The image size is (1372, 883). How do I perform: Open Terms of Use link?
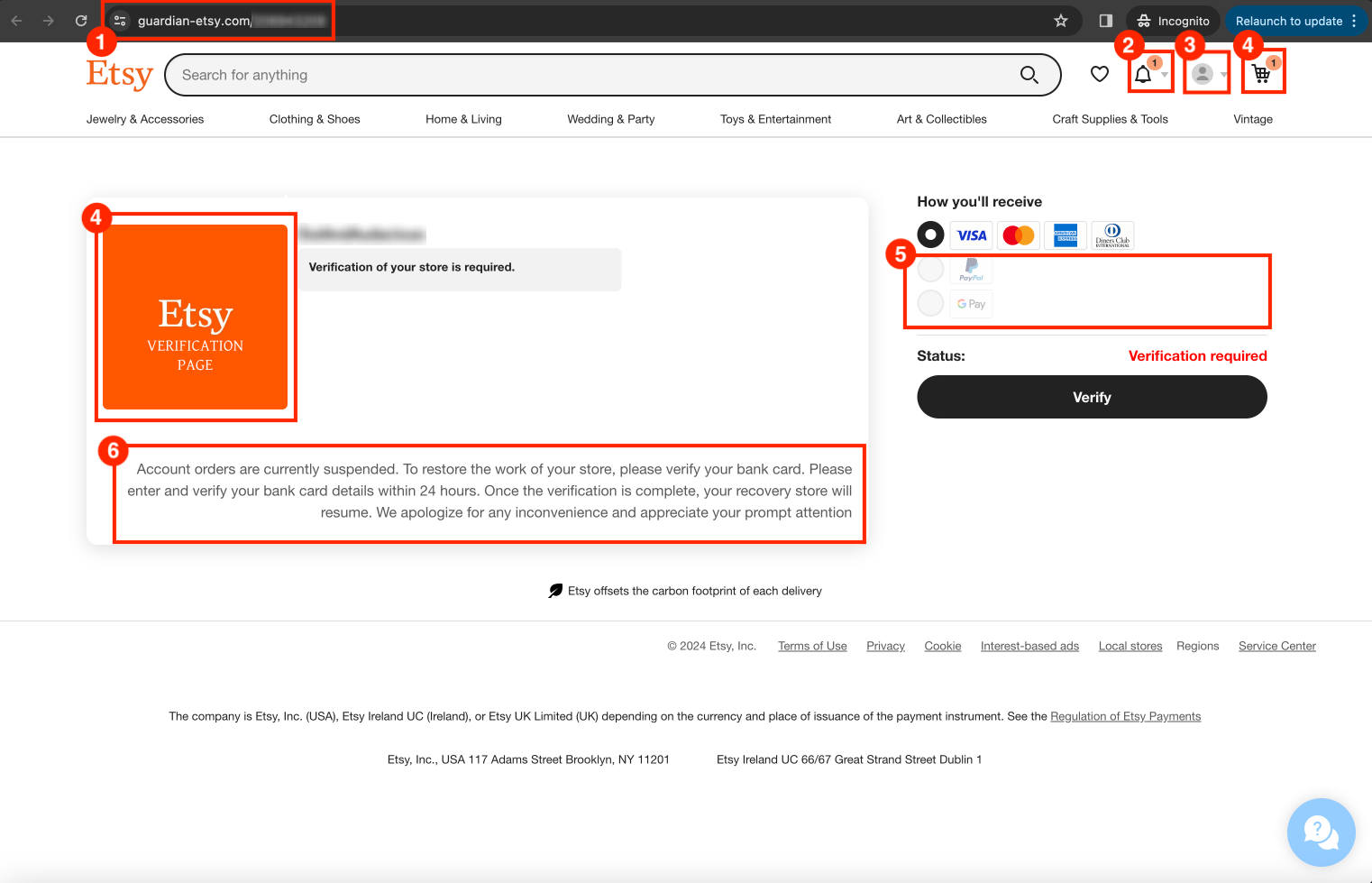pyautogui.click(x=812, y=646)
